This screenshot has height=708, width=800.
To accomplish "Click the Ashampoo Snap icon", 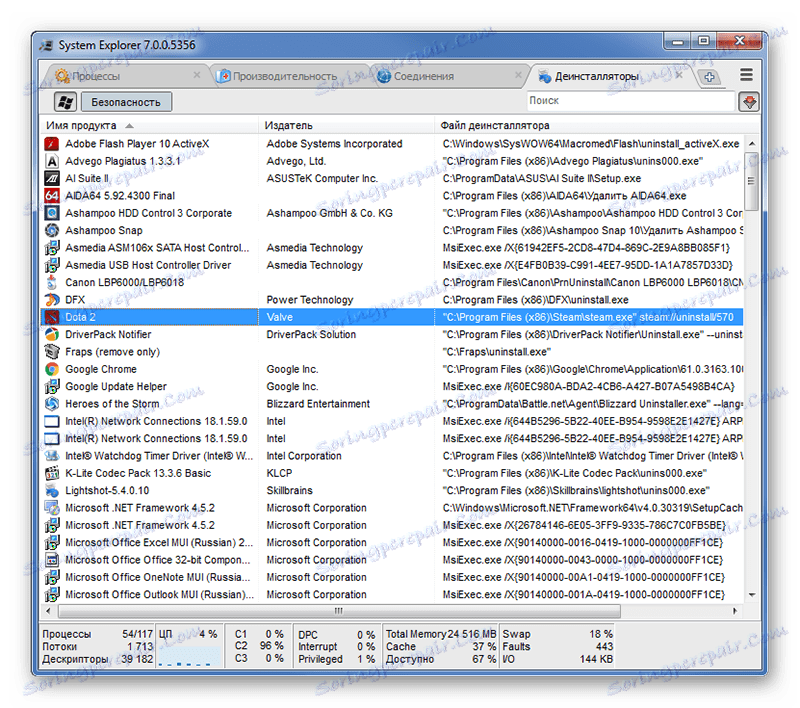I will [52, 230].
